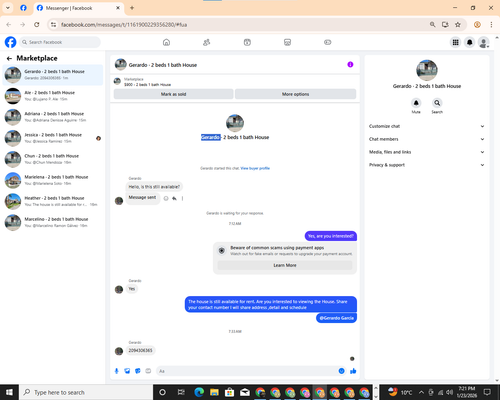Image resolution: width=500 pixels, height=400 pixels.
Task: Open the Marcelino - 2 beds 1 bath House chat
Action: pyautogui.click(x=53, y=222)
